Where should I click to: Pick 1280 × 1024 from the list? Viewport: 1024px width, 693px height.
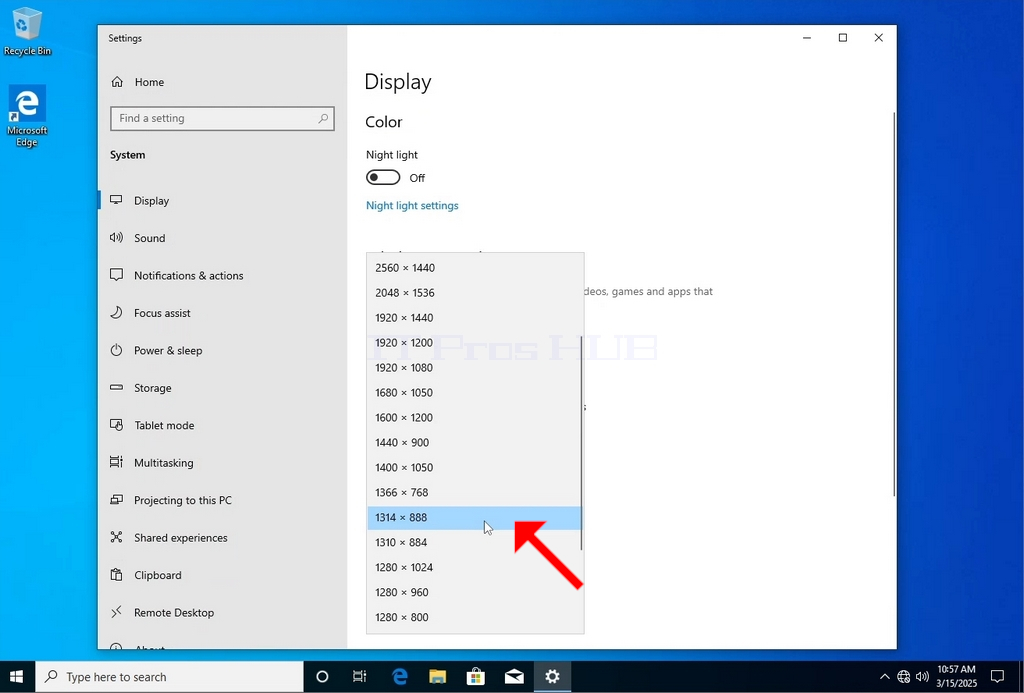coord(474,567)
